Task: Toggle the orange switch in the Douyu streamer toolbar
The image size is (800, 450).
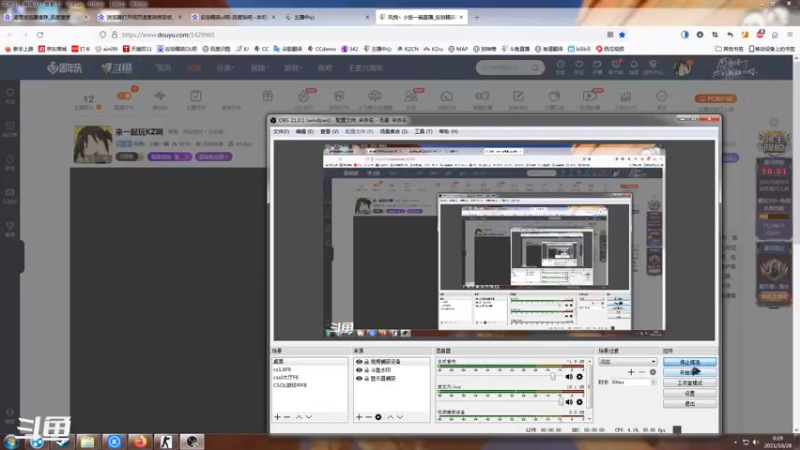Action: 124,95
